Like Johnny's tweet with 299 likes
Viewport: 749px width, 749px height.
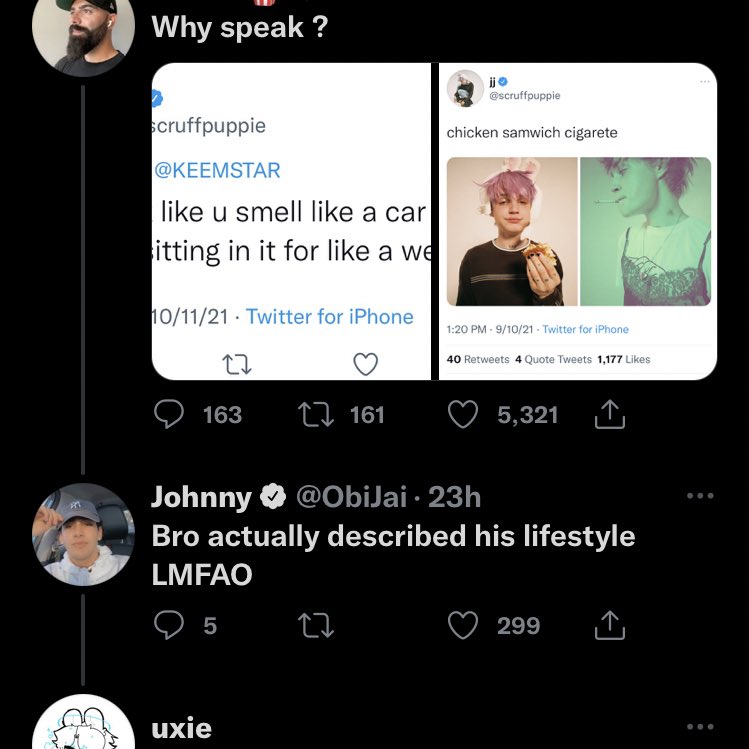pyautogui.click(x=462, y=626)
